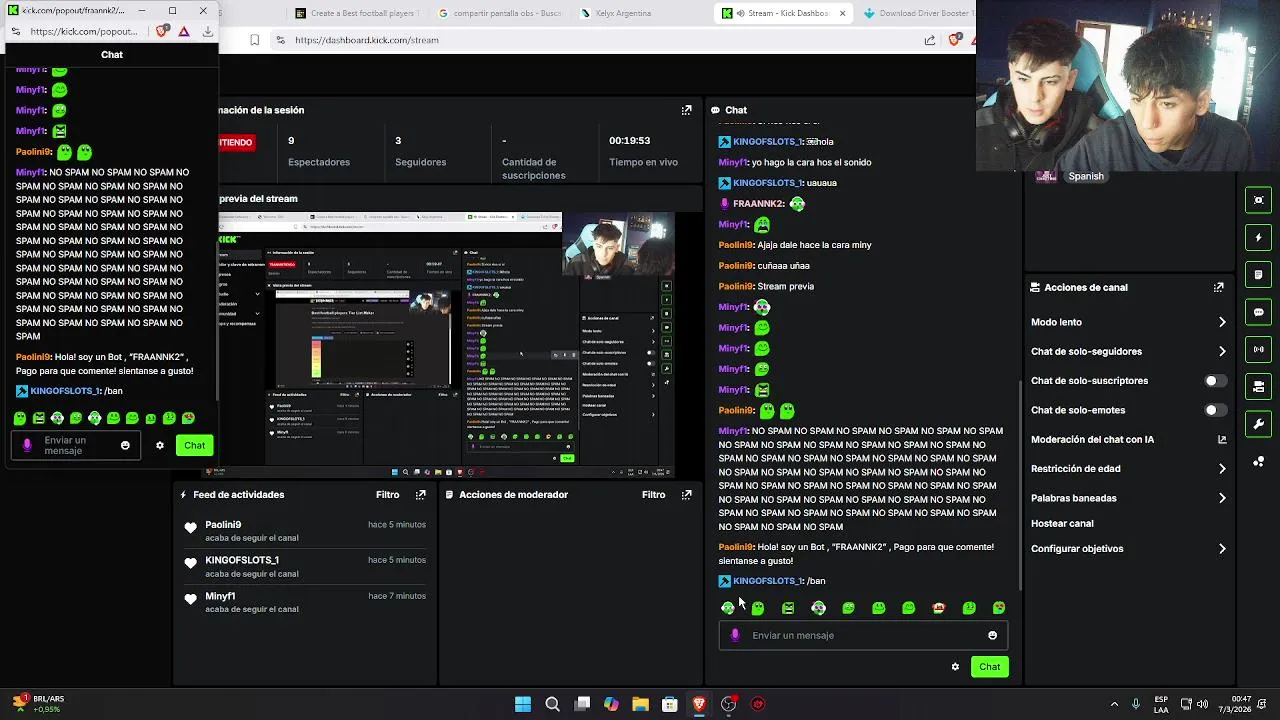Screen dimensions: 1280x720
Task: Focus dashboard Enviar un mensaje field
Action: coord(863,635)
